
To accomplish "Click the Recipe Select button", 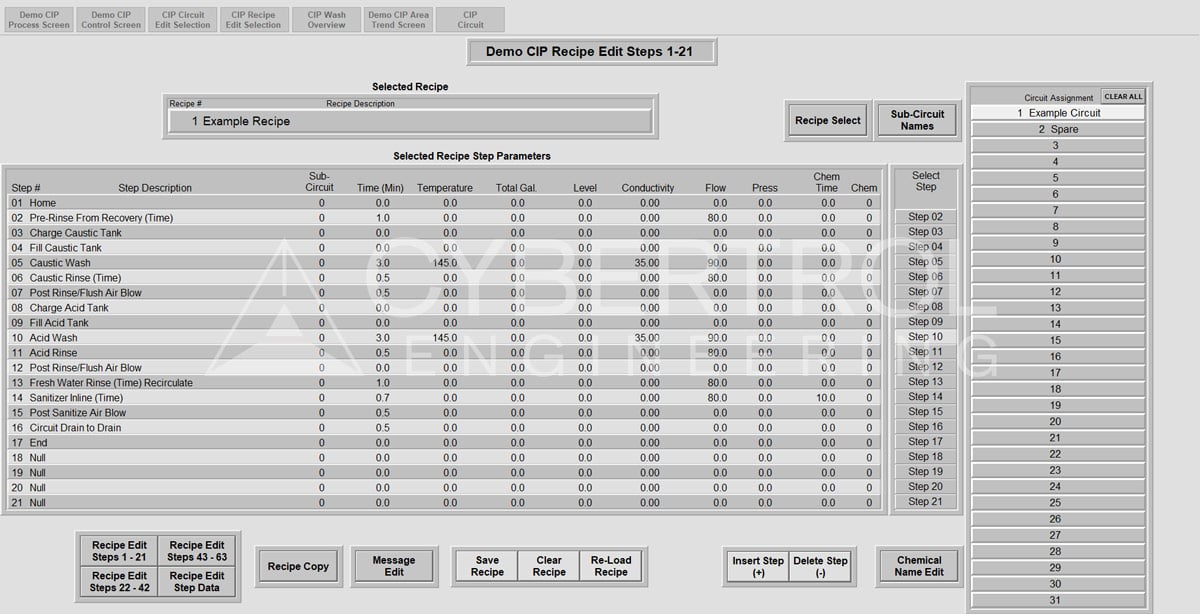I will pos(827,121).
